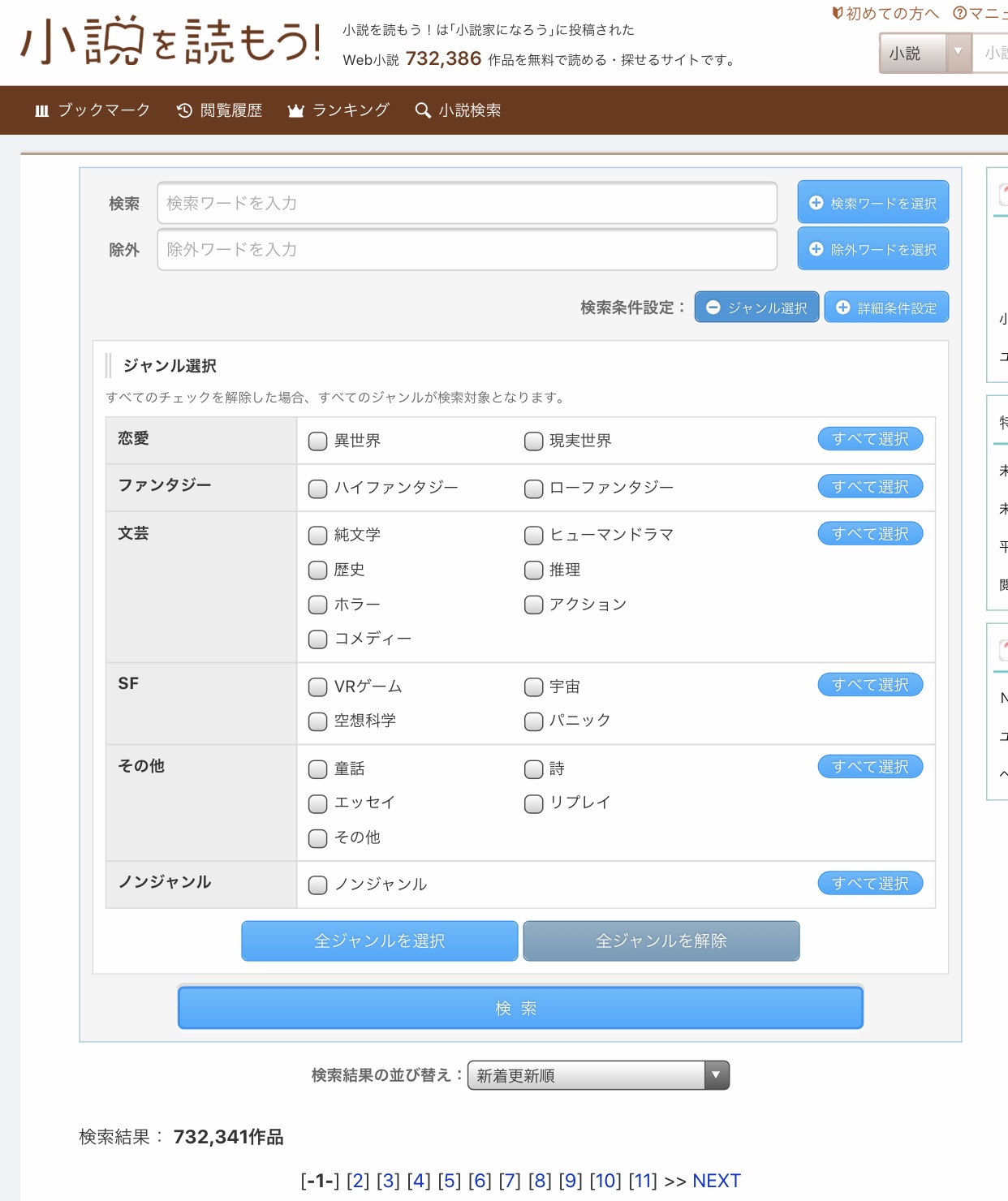Click the ranking crown icon
1008x1201 pixels.
pyautogui.click(x=295, y=111)
